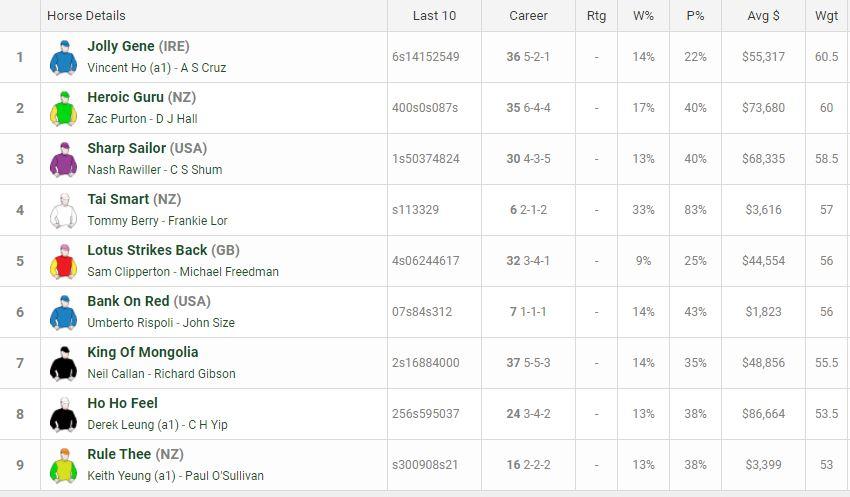This screenshot has height=497, width=850.
Task: Sort by the P% column header
Action: [x=695, y=16]
